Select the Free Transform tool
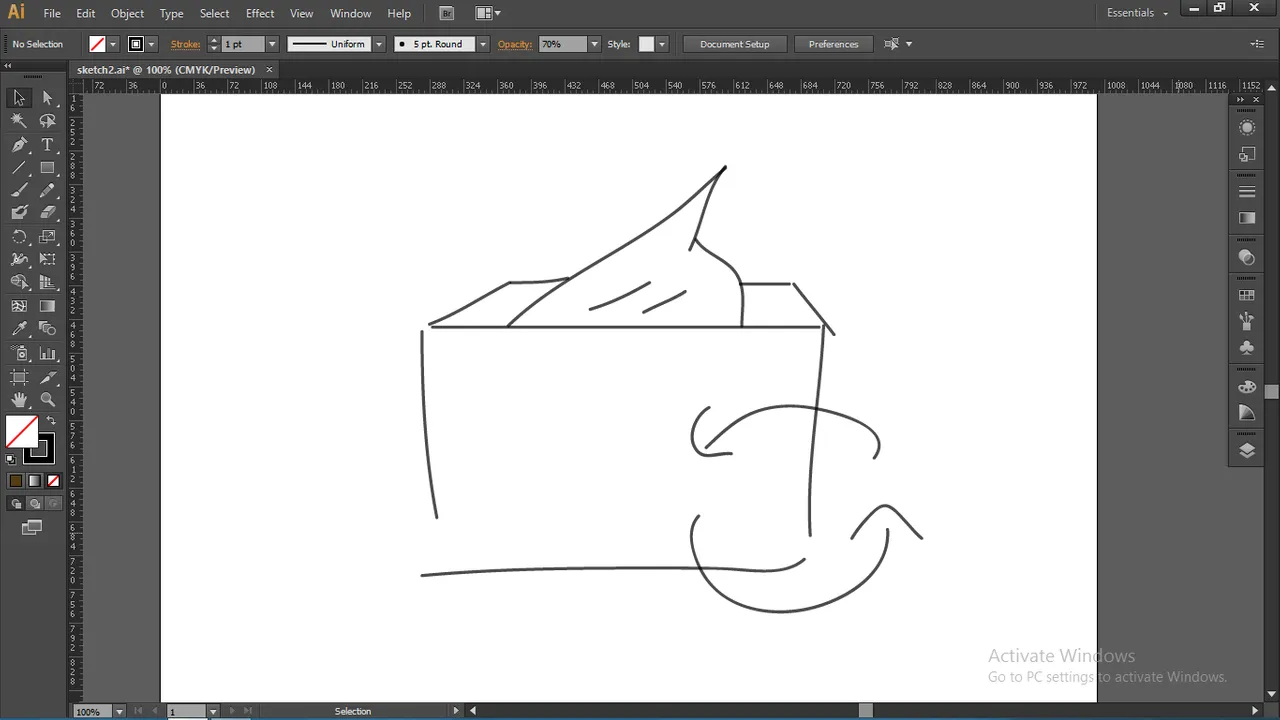The width and height of the screenshot is (1280, 720). (47, 260)
